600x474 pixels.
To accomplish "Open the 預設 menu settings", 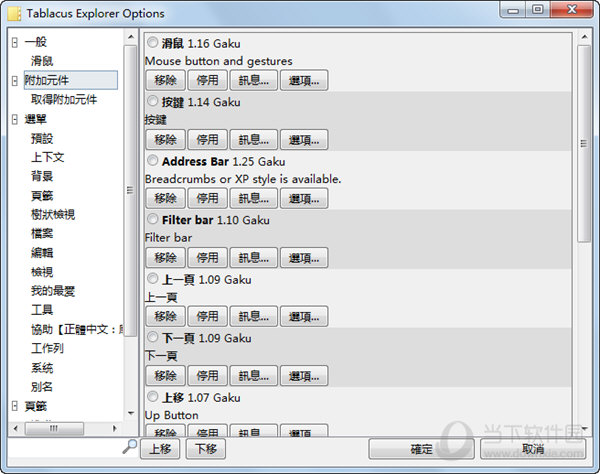I will pyautogui.click(x=42, y=138).
